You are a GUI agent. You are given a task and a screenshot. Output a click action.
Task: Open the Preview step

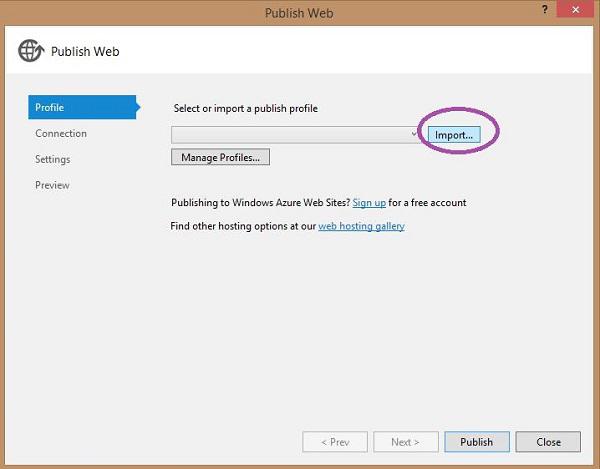tap(52, 185)
